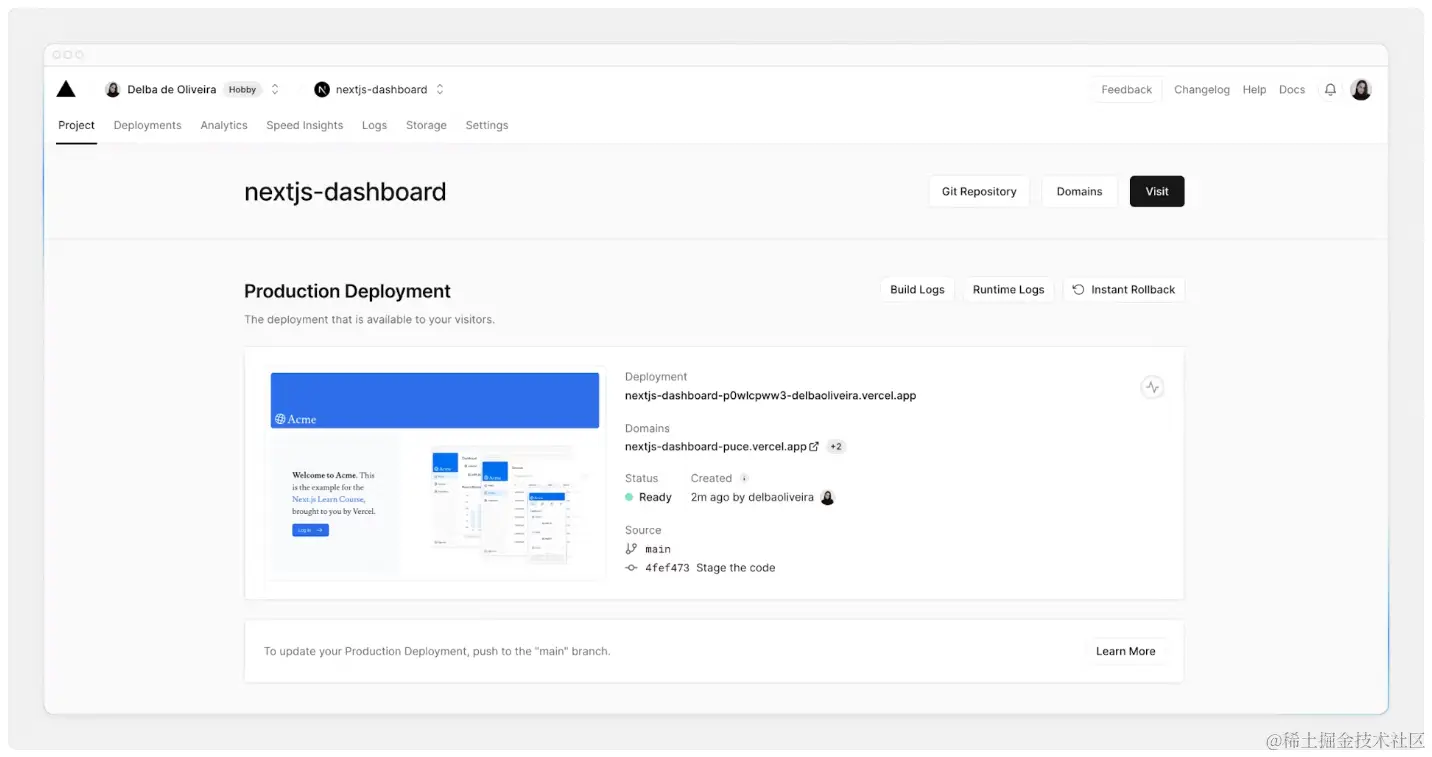Click the Instant Rollback button
1432x757 pixels.
point(1124,290)
